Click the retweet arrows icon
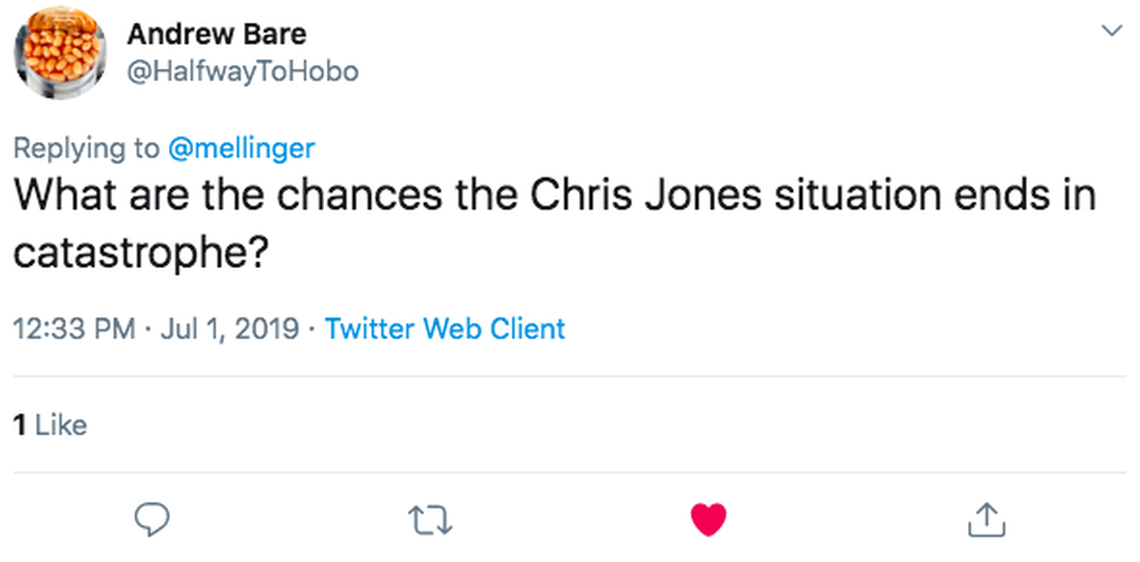The width and height of the screenshot is (1140, 562). [431, 518]
